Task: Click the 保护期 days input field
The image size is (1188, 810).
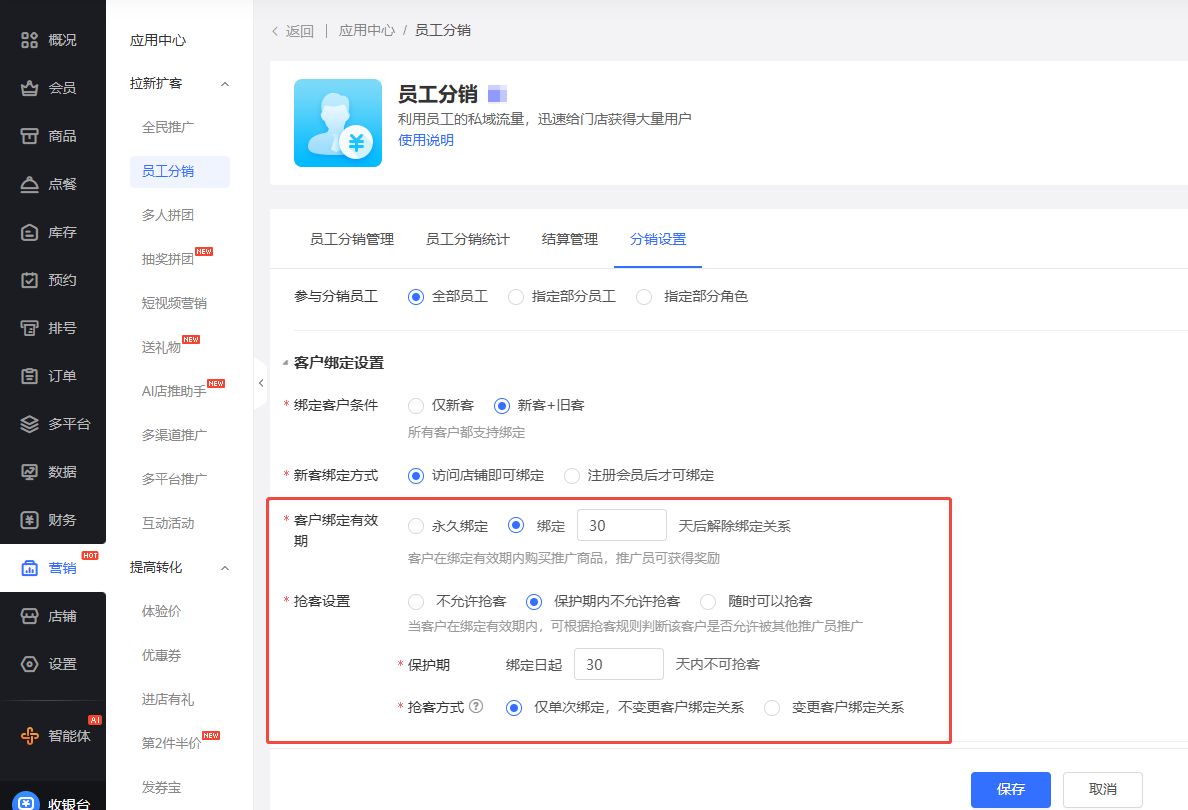Action: [620, 665]
